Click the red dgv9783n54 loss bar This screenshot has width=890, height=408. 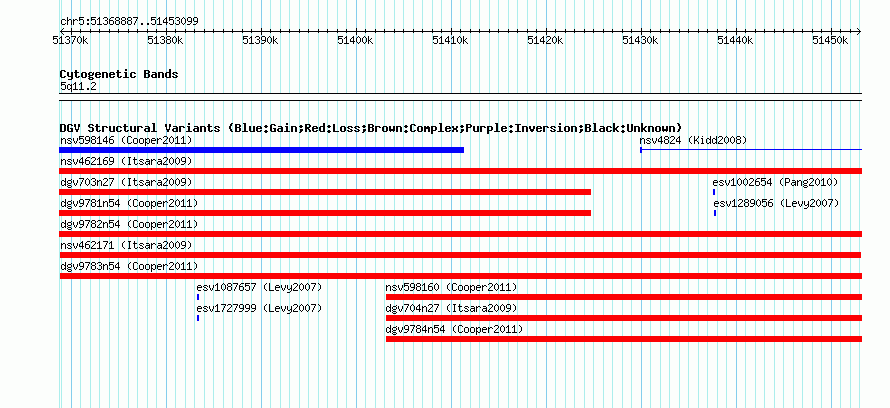coord(460,276)
